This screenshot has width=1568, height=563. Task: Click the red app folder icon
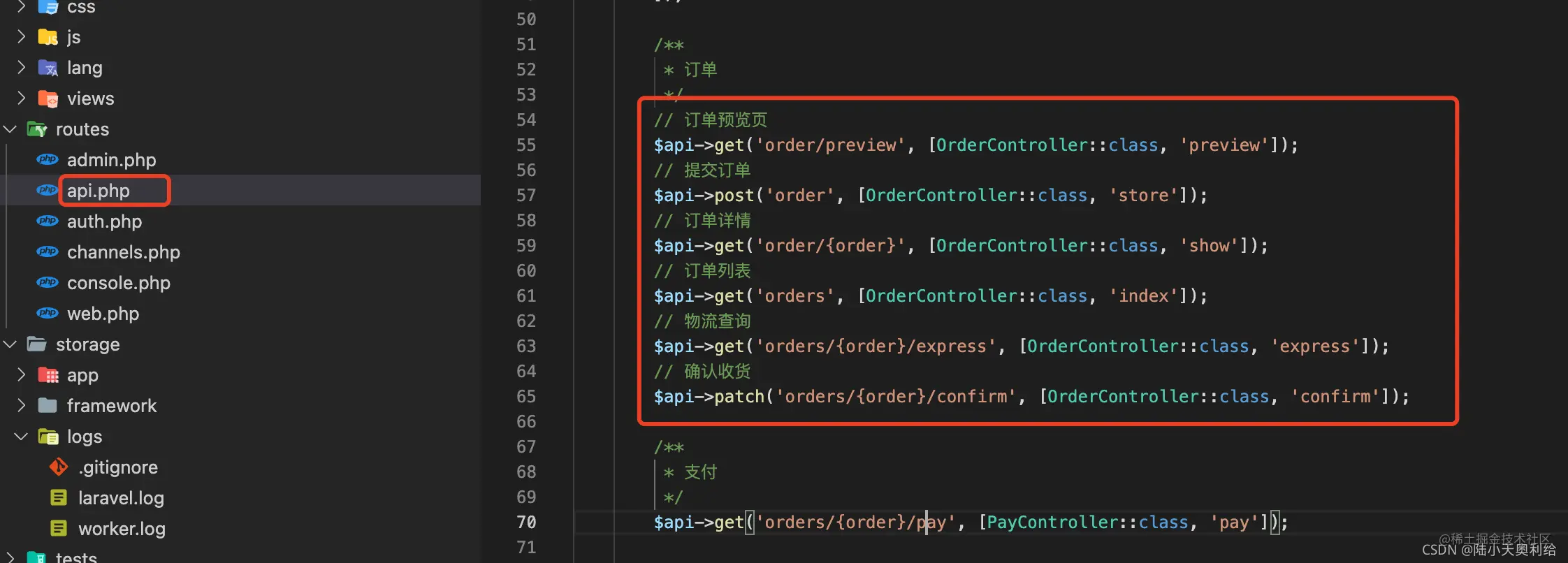pos(48,375)
